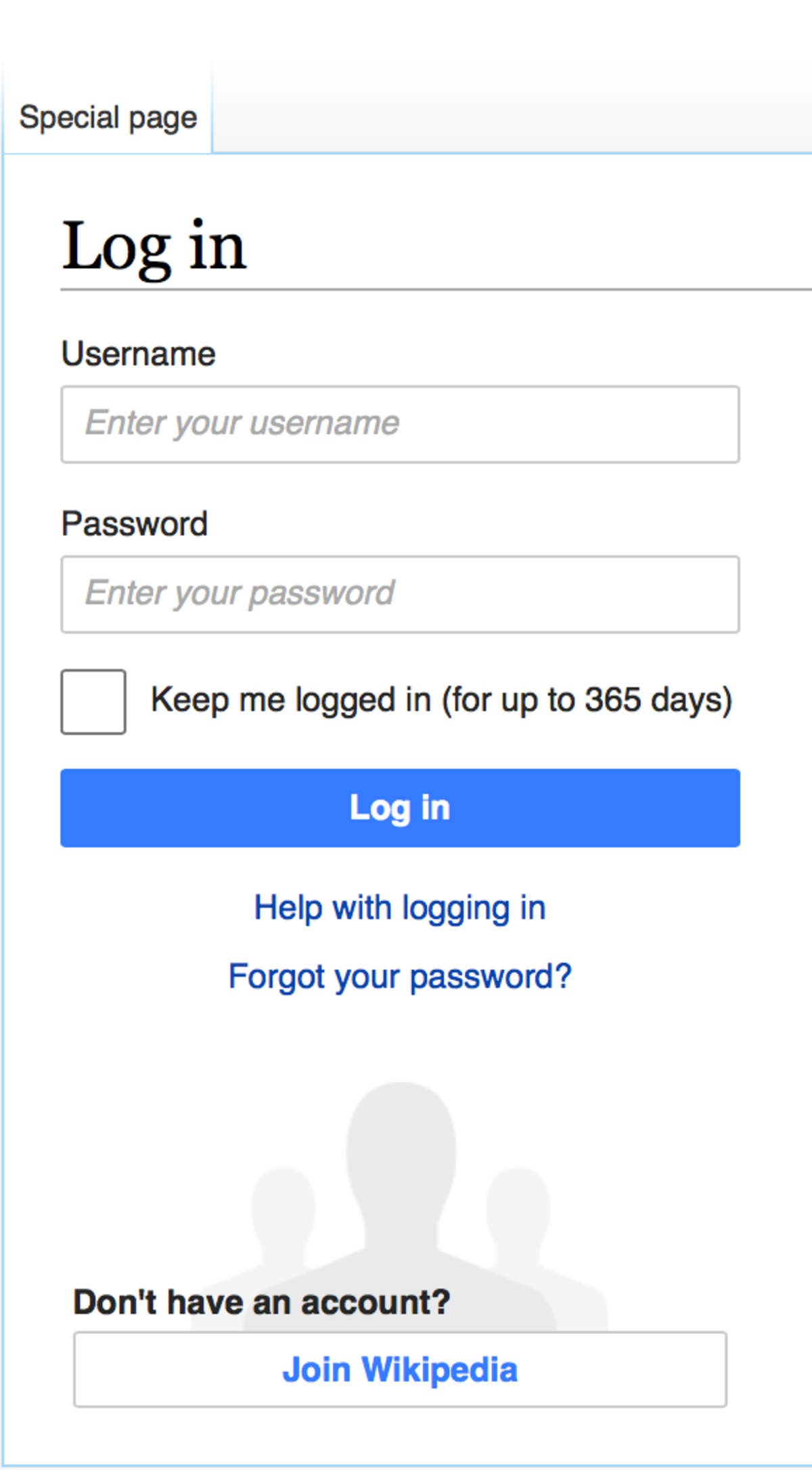The height and width of the screenshot is (1470, 812).
Task: Click the Don't have an account? text
Action: click(262, 1301)
